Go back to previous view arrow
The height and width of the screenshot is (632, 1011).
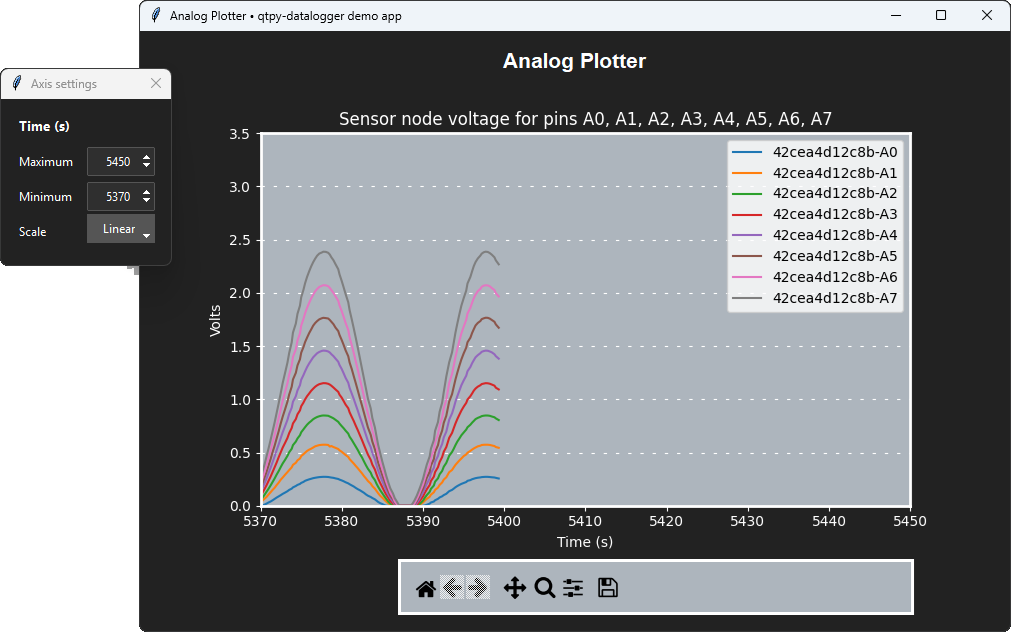coord(453,588)
